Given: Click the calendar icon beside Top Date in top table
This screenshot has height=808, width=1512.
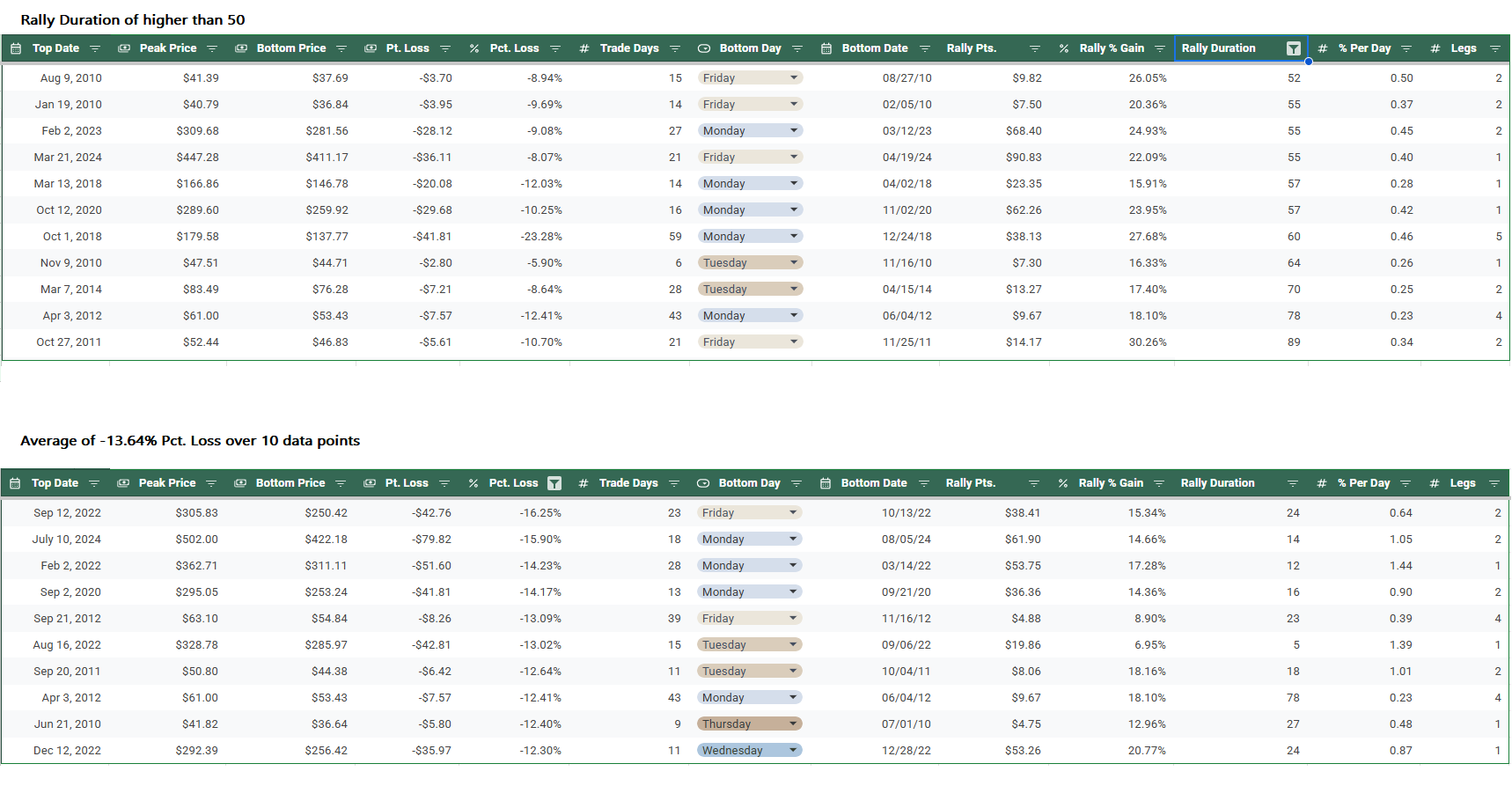Looking at the screenshot, I should (x=16, y=48).
